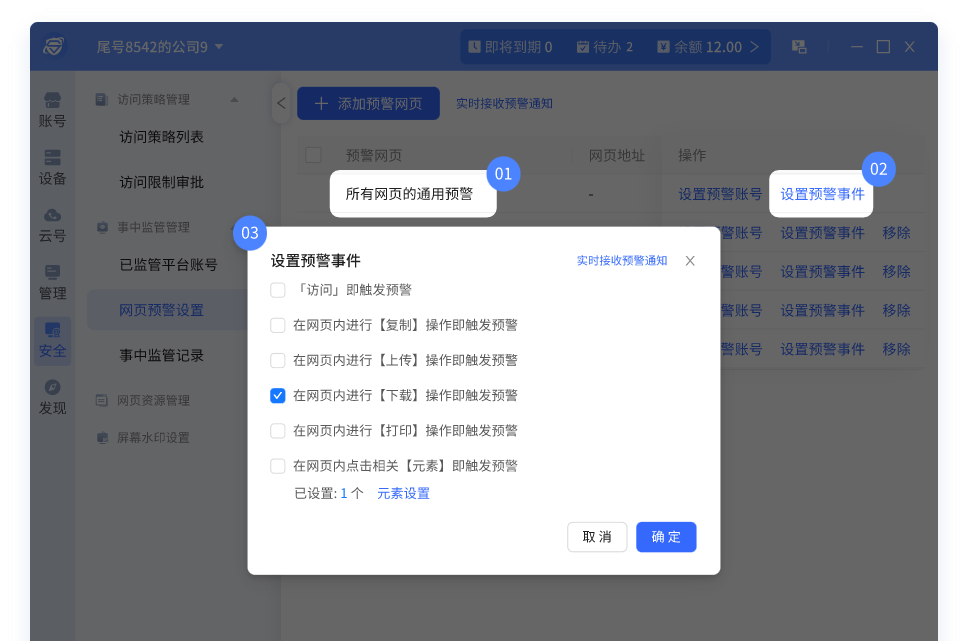Open the 设备 section in the sidebar
The image size is (968, 641).
[x=52, y=167]
